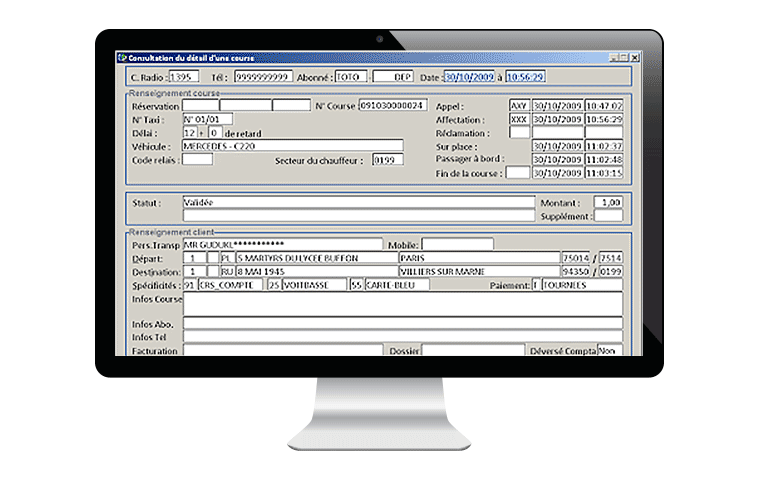Select the Véhicule field MERCEDES - C220

point(293,146)
